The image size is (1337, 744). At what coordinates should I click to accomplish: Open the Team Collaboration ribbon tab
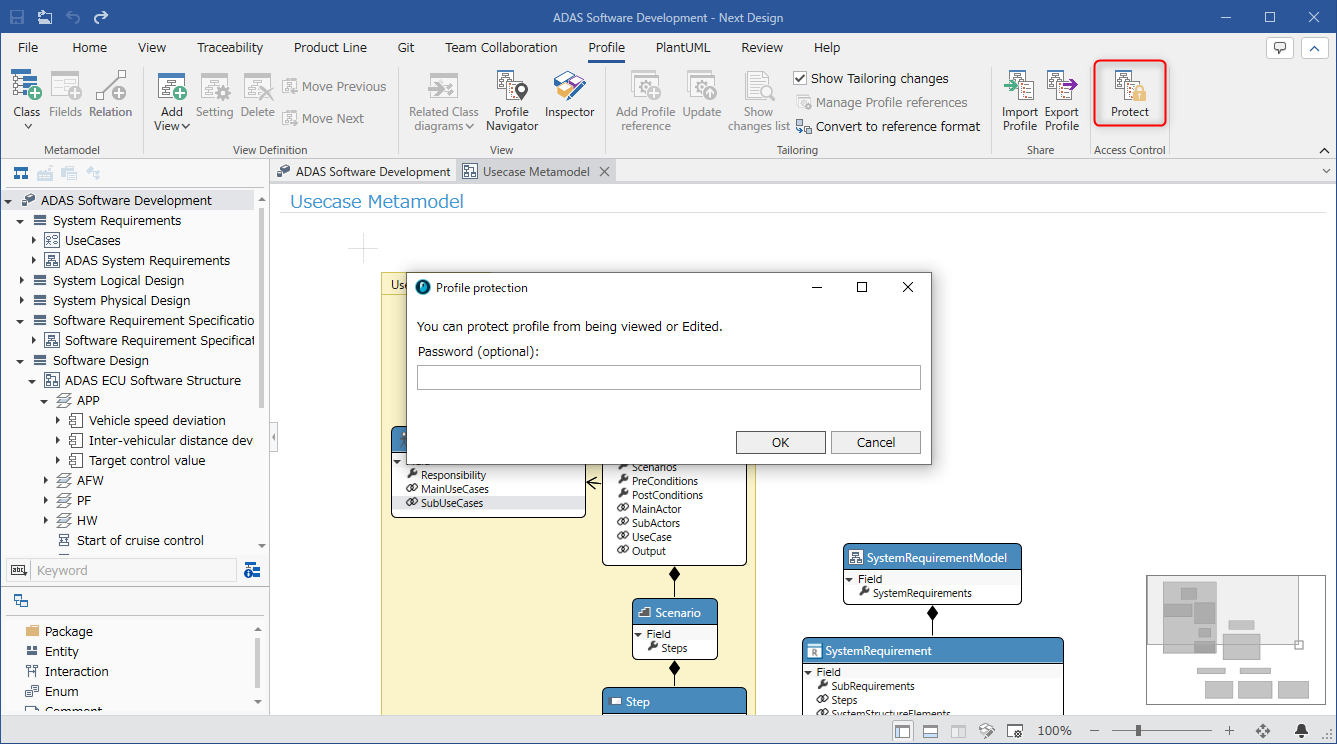501,47
